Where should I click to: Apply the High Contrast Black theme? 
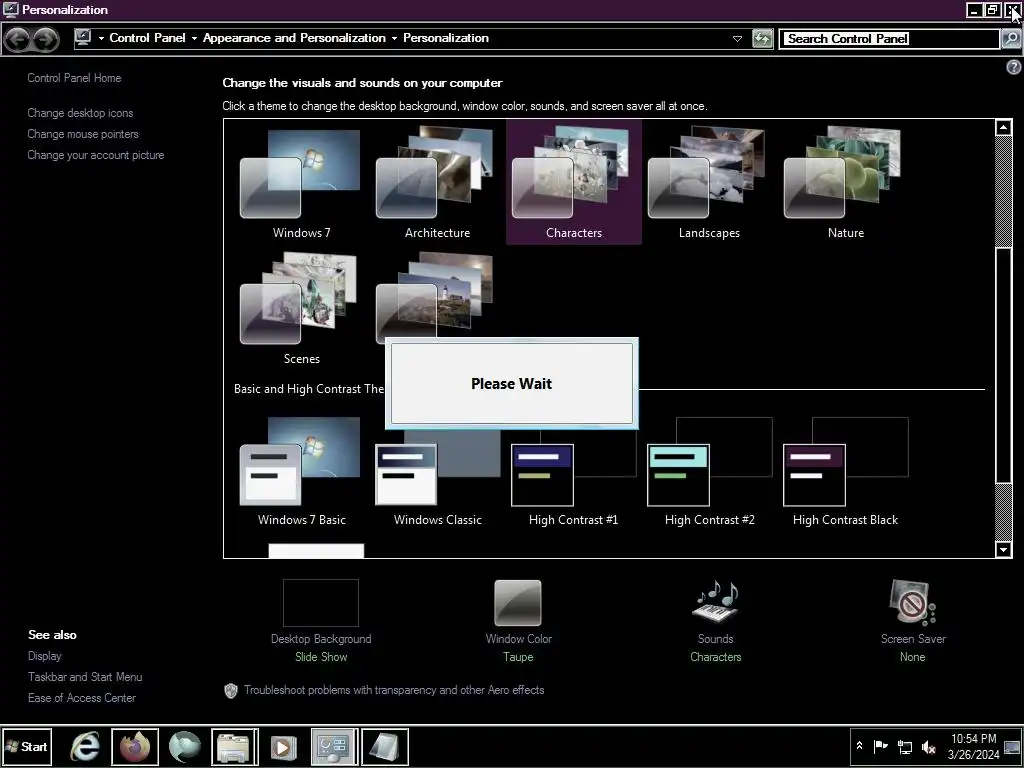846,472
